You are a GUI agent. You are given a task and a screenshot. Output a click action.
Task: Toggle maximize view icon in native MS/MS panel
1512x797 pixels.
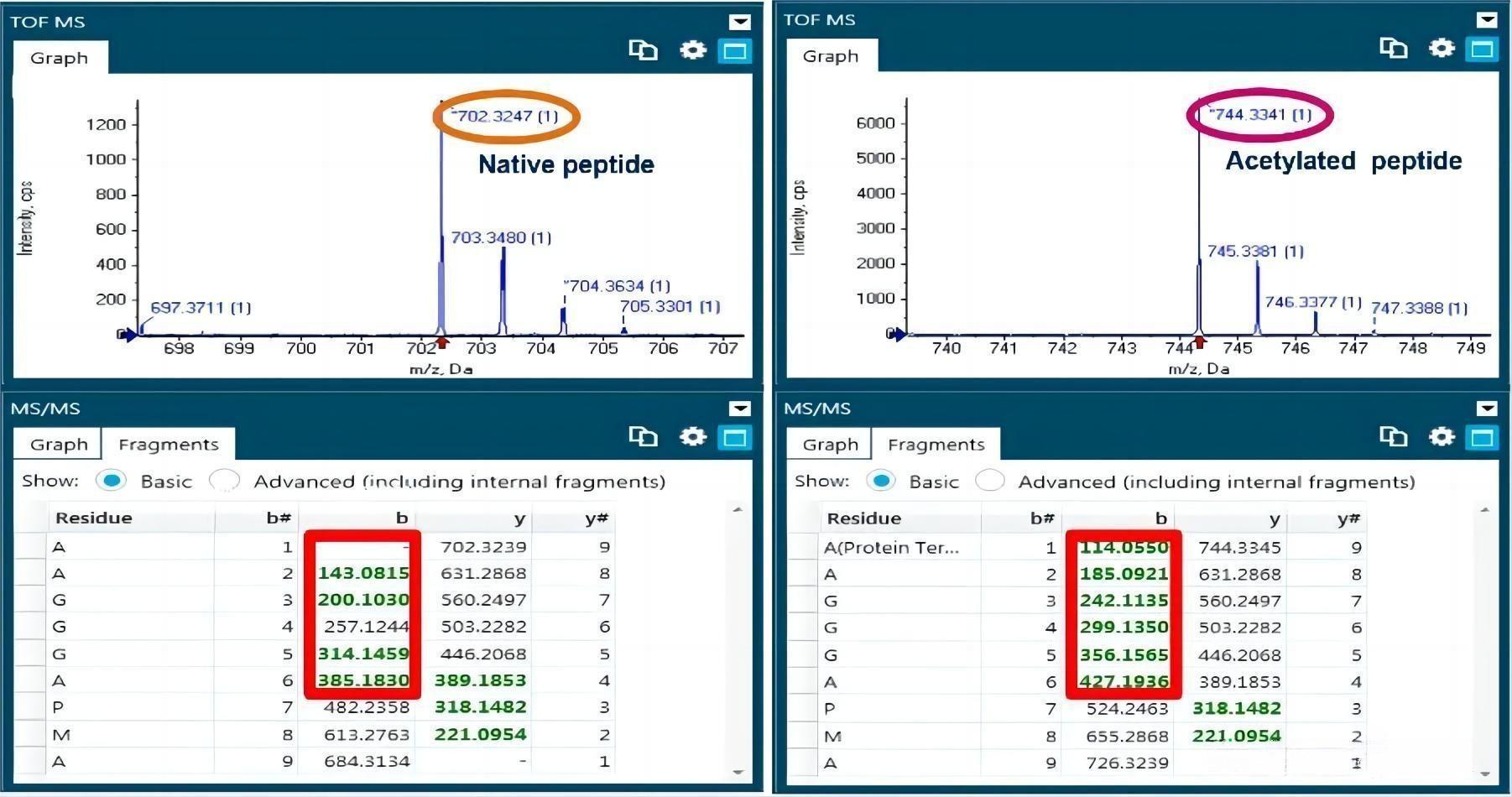point(735,437)
